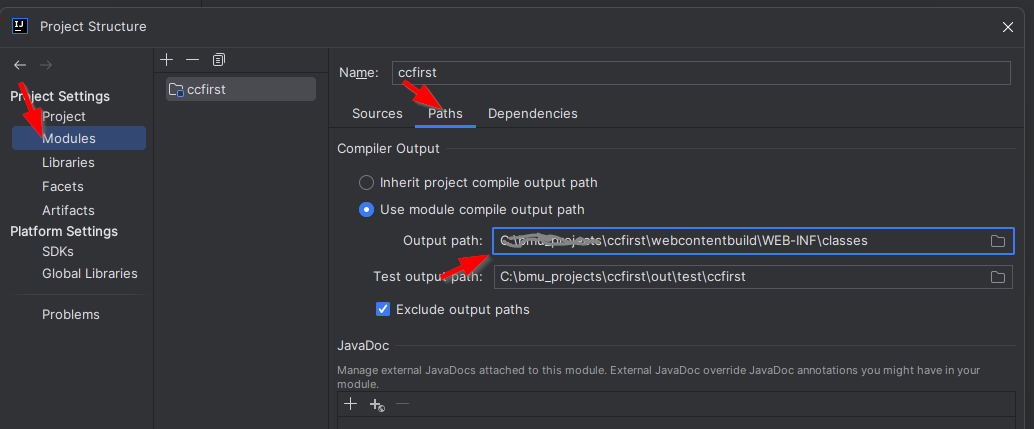Click the copy module icon
Viewport: 1034px width, 429px height.
[x=219, y=60]
